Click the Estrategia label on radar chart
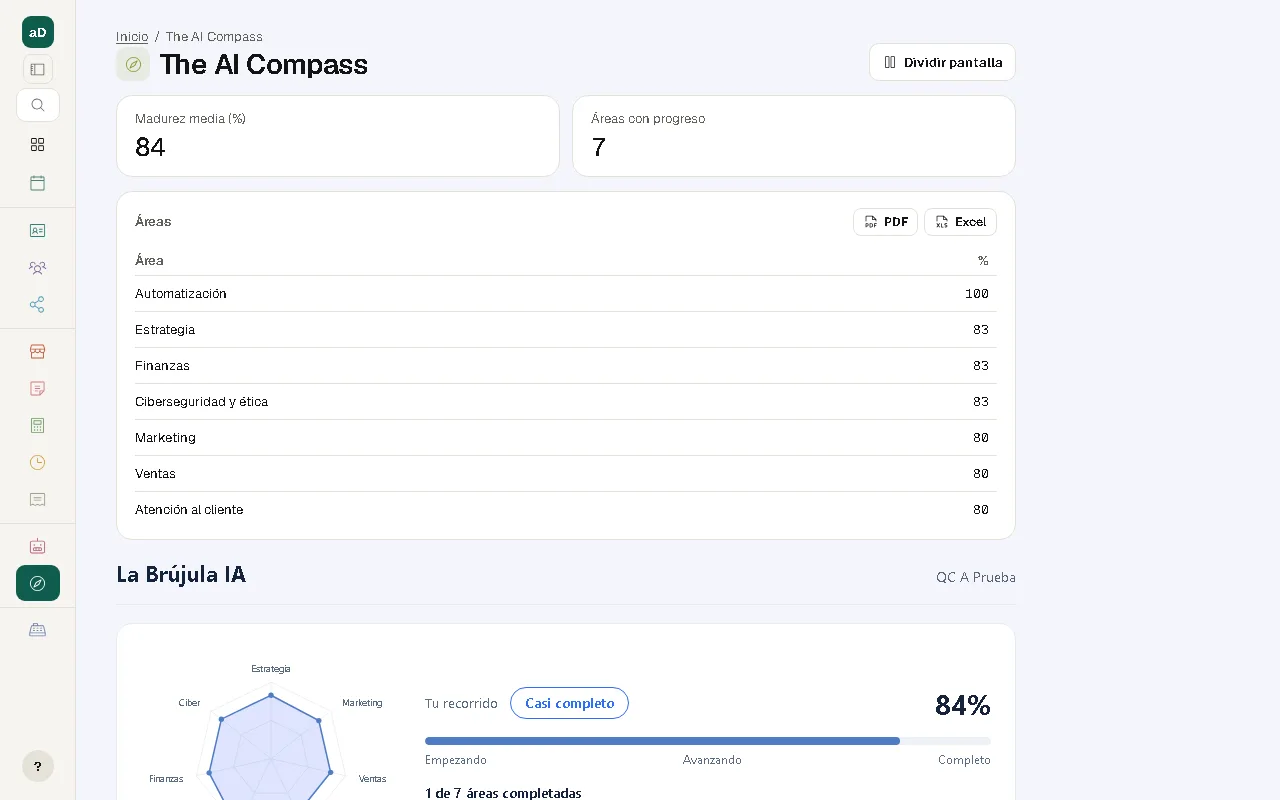The height and width of the screenshot is (800, 1280). 271,669
